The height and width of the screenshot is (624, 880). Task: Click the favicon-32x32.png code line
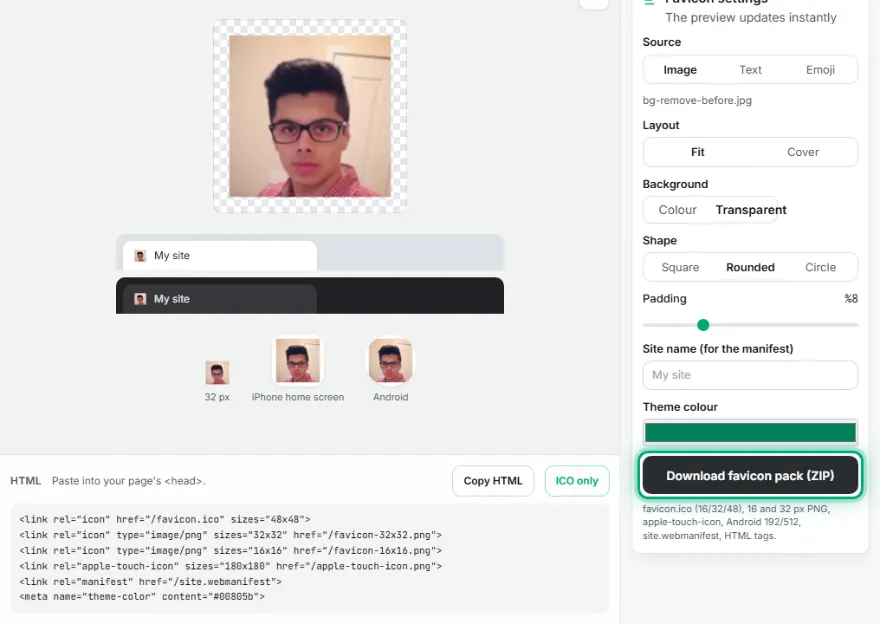click(231, 535)
